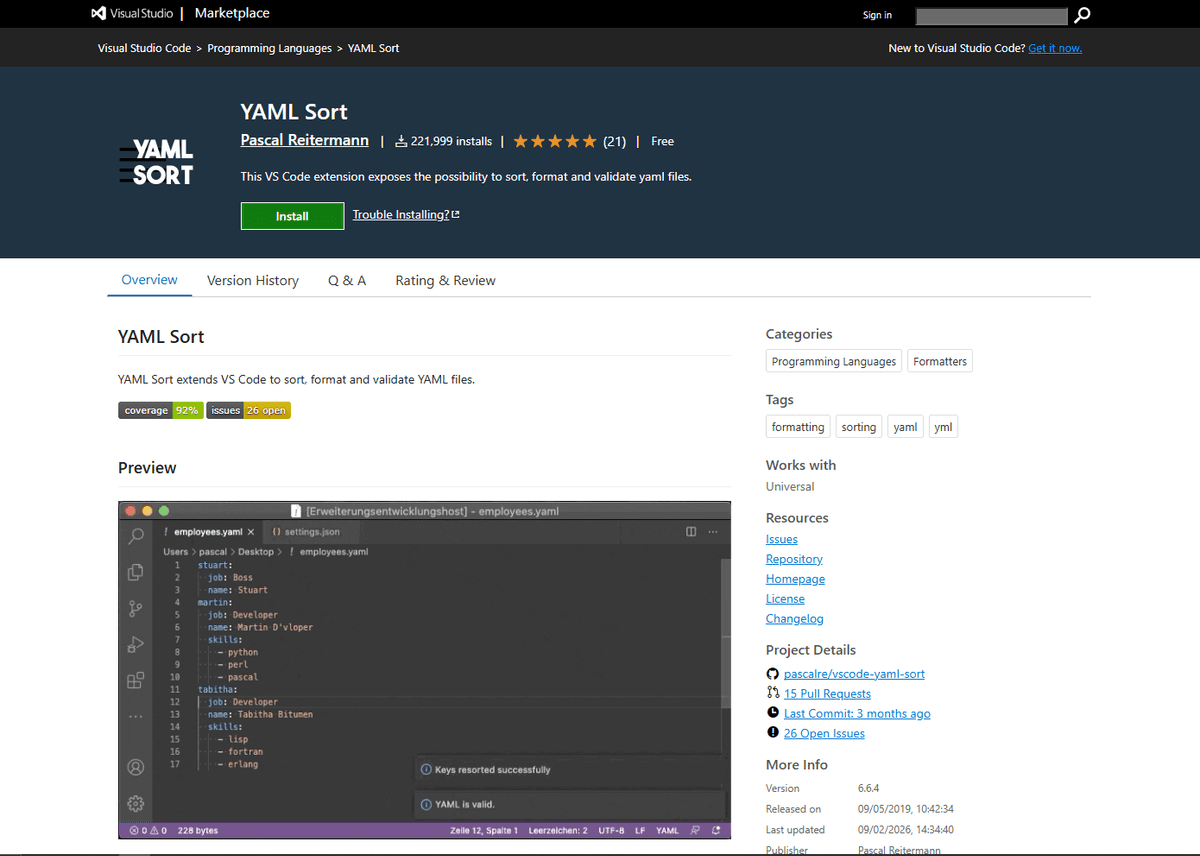1200x856 pixels.
Task: Click the employees.yaml preview screenshot
Action: tap(424, 670)
